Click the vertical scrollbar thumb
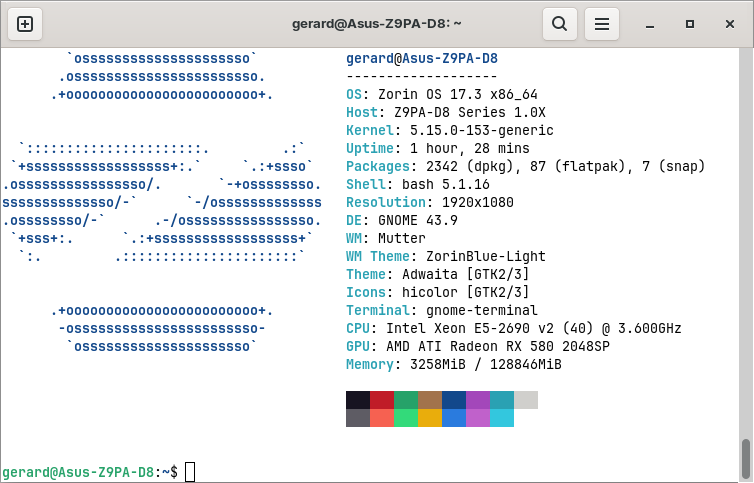 tap(746, 458)
